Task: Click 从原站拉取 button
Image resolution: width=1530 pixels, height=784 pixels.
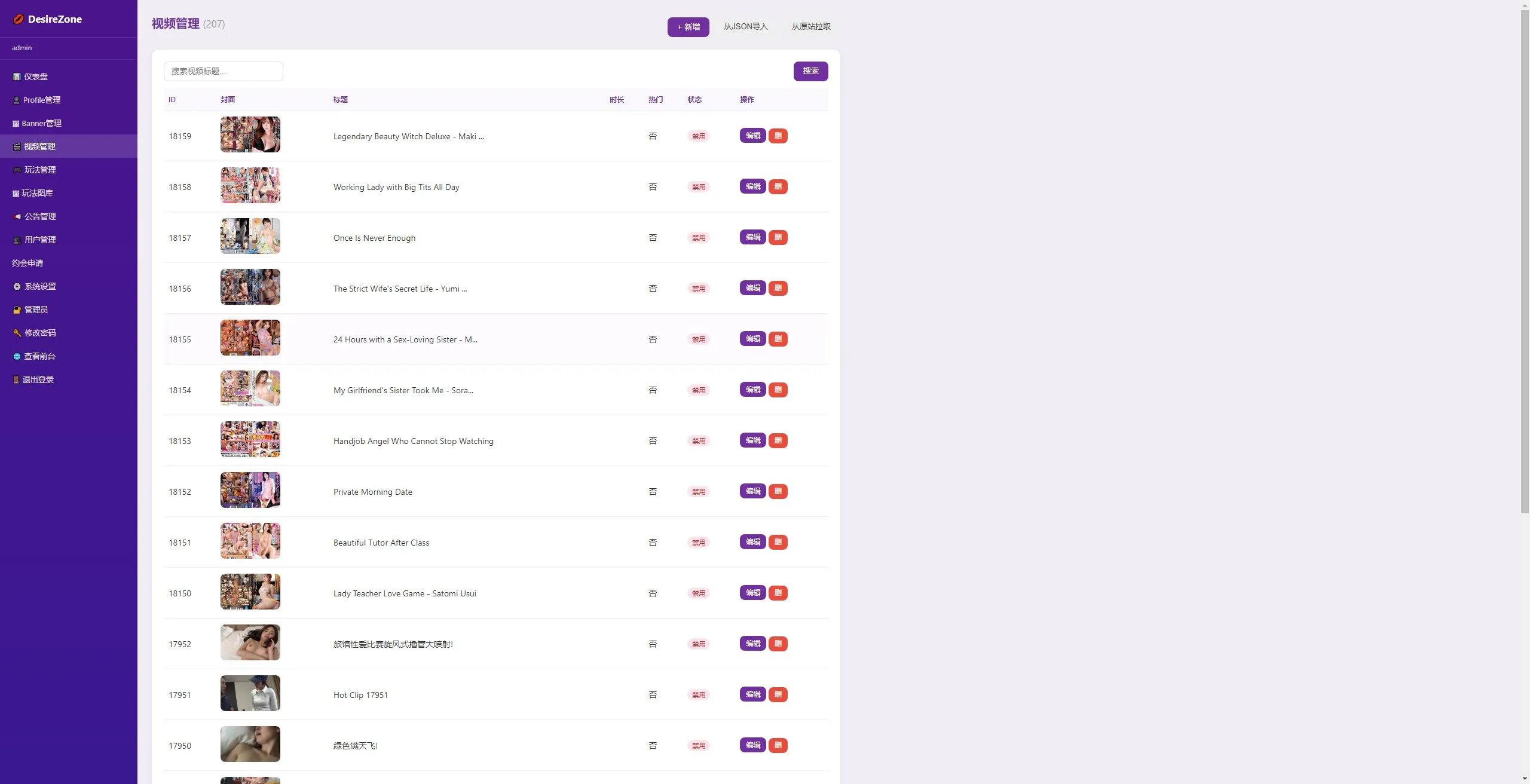Action: [811, 26]
